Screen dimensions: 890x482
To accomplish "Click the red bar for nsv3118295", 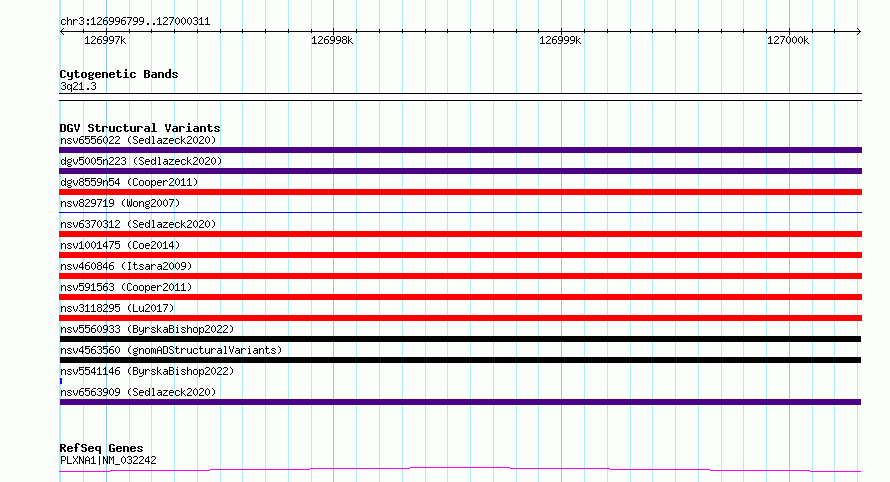I will pos(460,318).
